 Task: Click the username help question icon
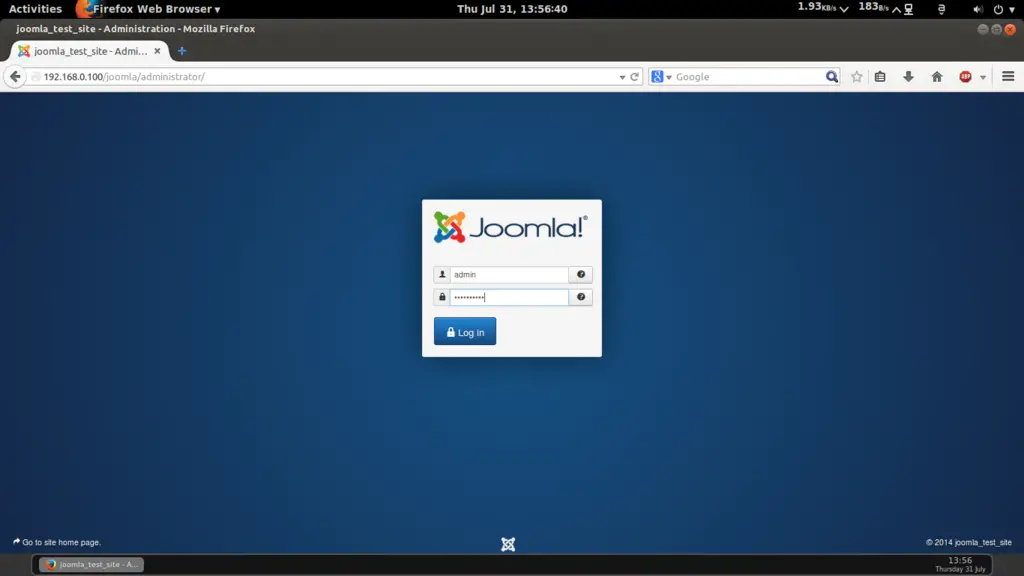point(581,274)
